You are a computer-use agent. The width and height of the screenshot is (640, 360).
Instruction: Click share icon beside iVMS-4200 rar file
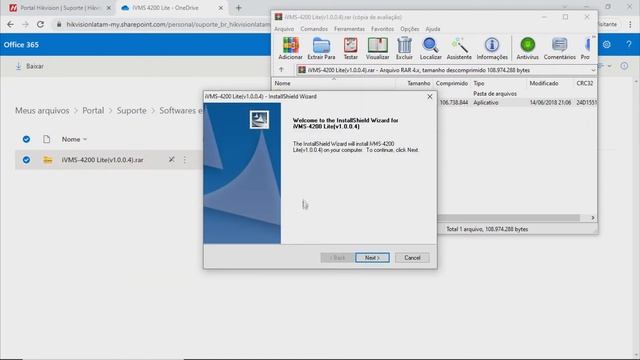[x=171, y=160]
